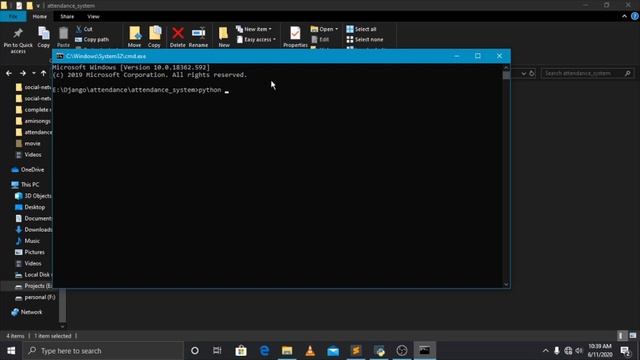Click the taskbar search box
Image resolution: width=640 pixels, height=360 pixels.
point(104,351)
